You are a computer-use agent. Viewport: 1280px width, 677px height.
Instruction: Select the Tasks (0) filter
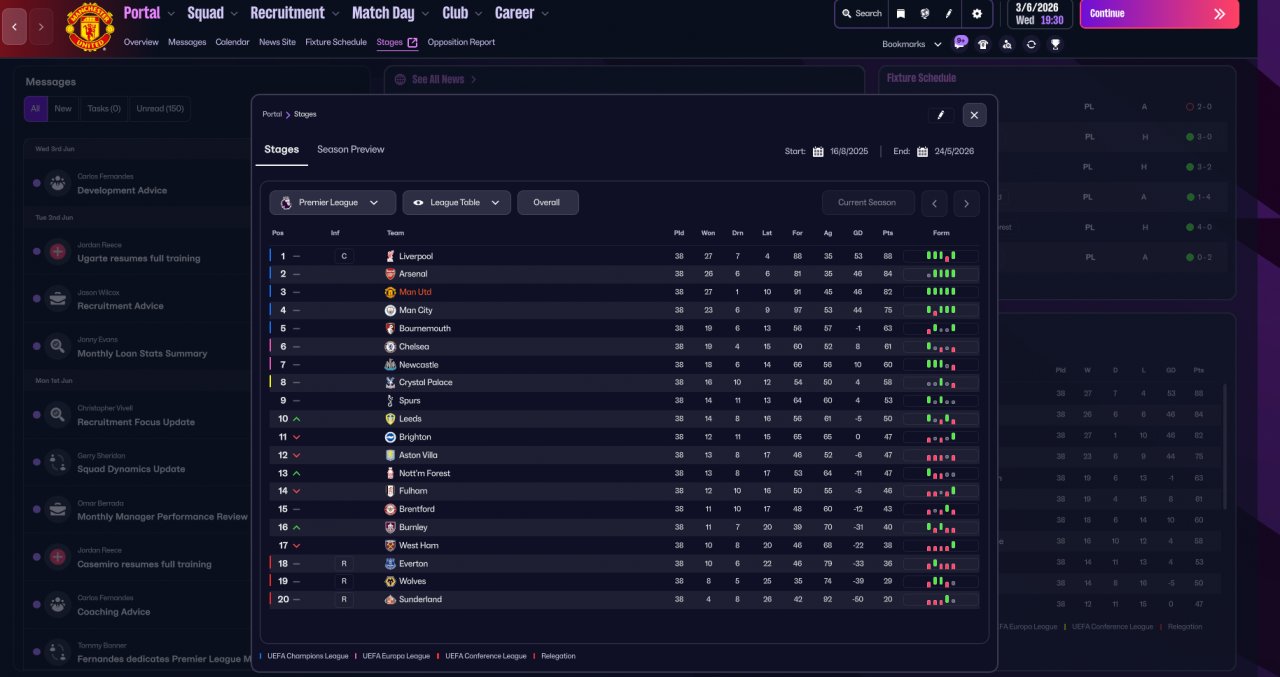(x=104, y=109)
